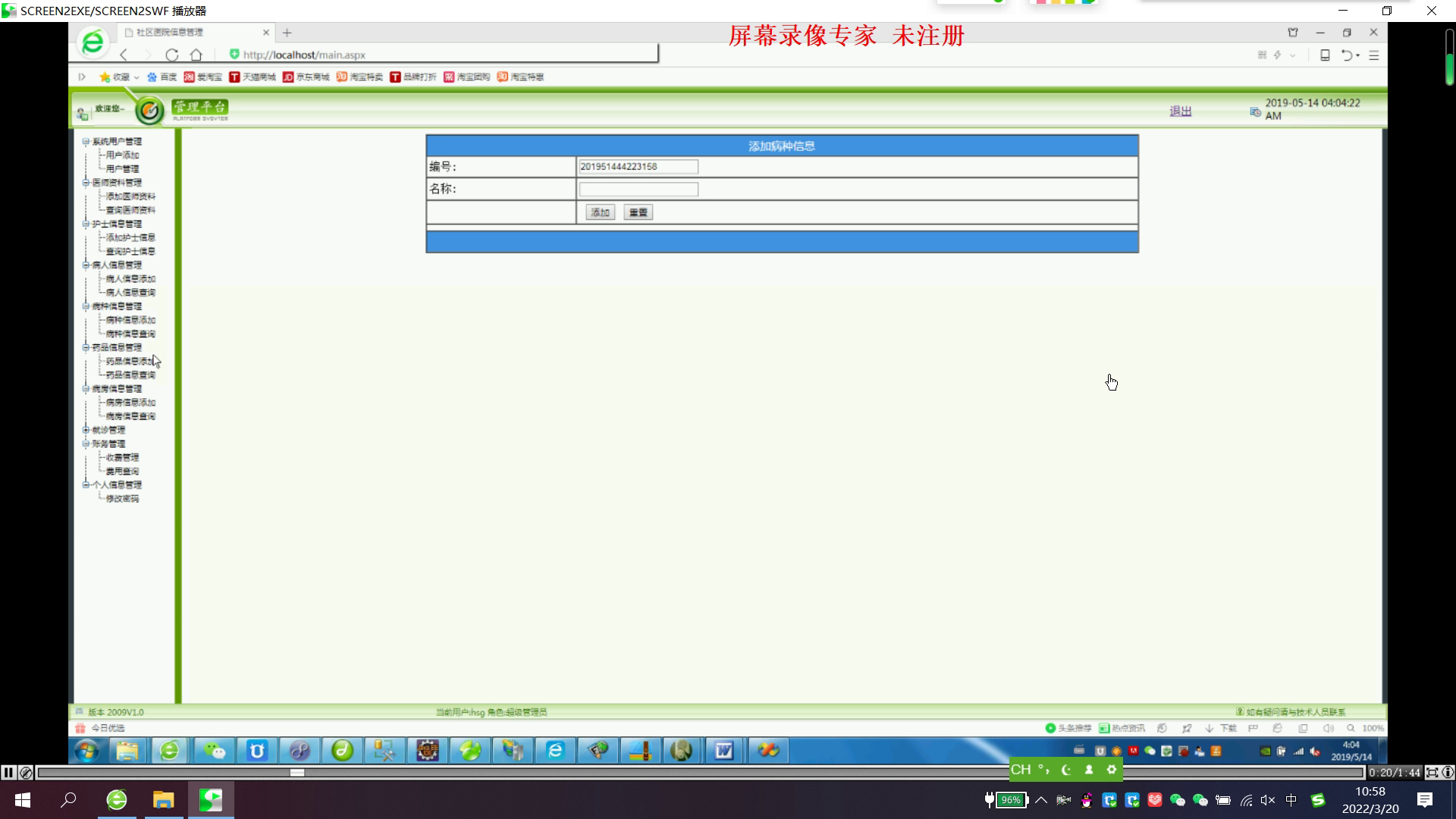Open the Windows 7 start orb in the recording
Viewport: 1456px width, 819px height.
click(x=86, y=751)
